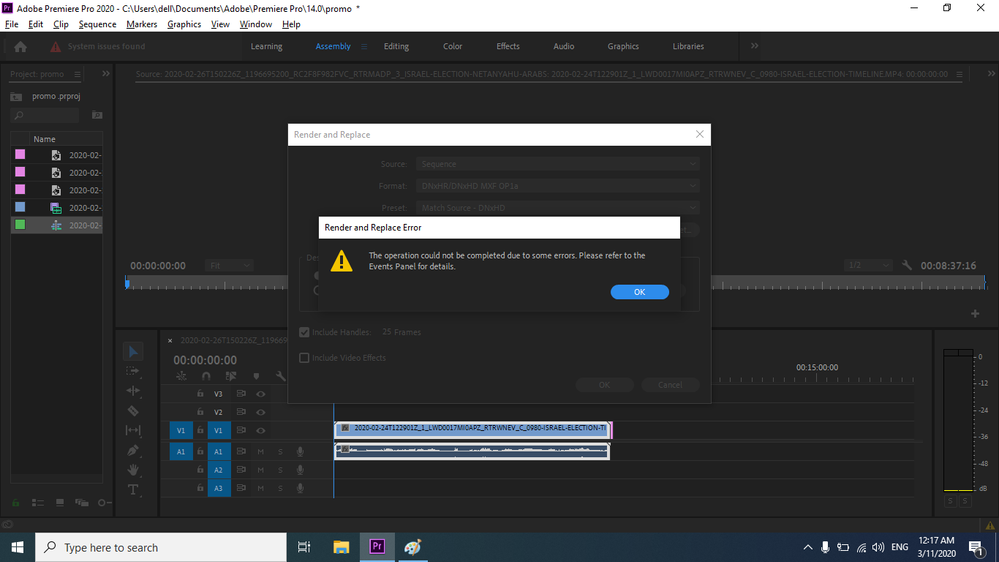Go up to parent bin folder icon
The image size is (999, 562).
coord(16,96)
